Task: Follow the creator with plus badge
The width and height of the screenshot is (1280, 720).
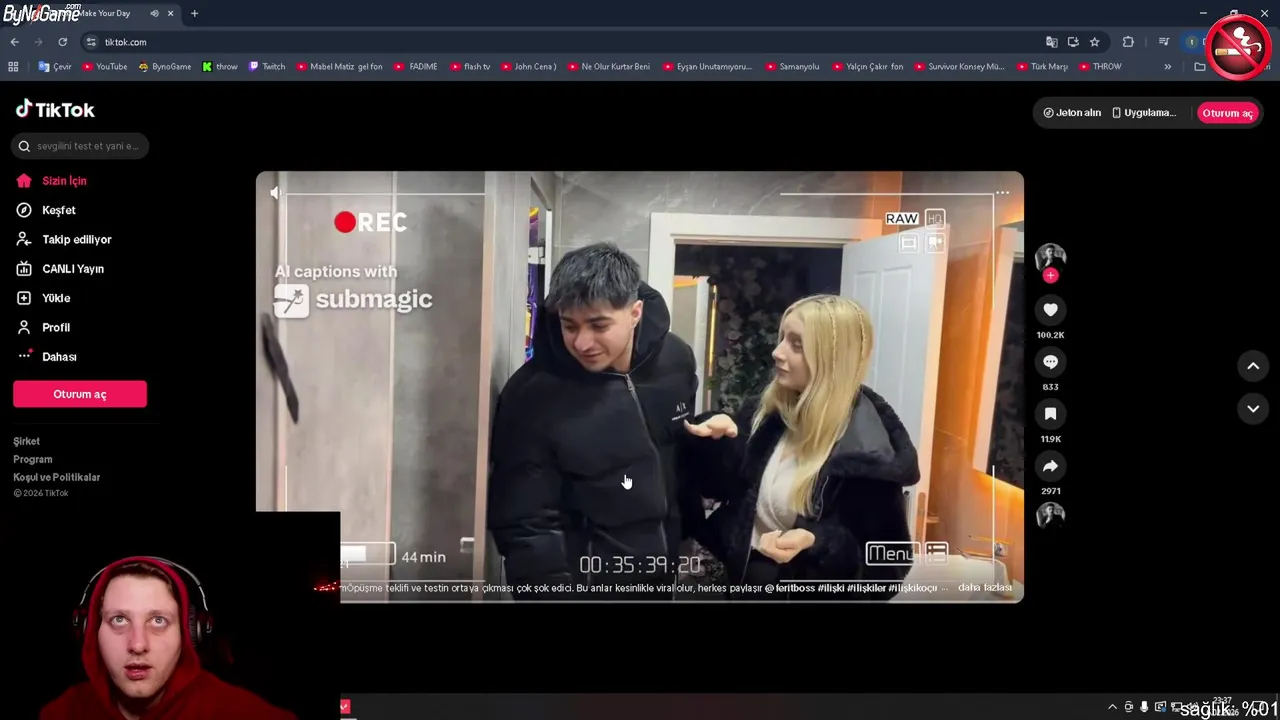Action: (1050, 275)
